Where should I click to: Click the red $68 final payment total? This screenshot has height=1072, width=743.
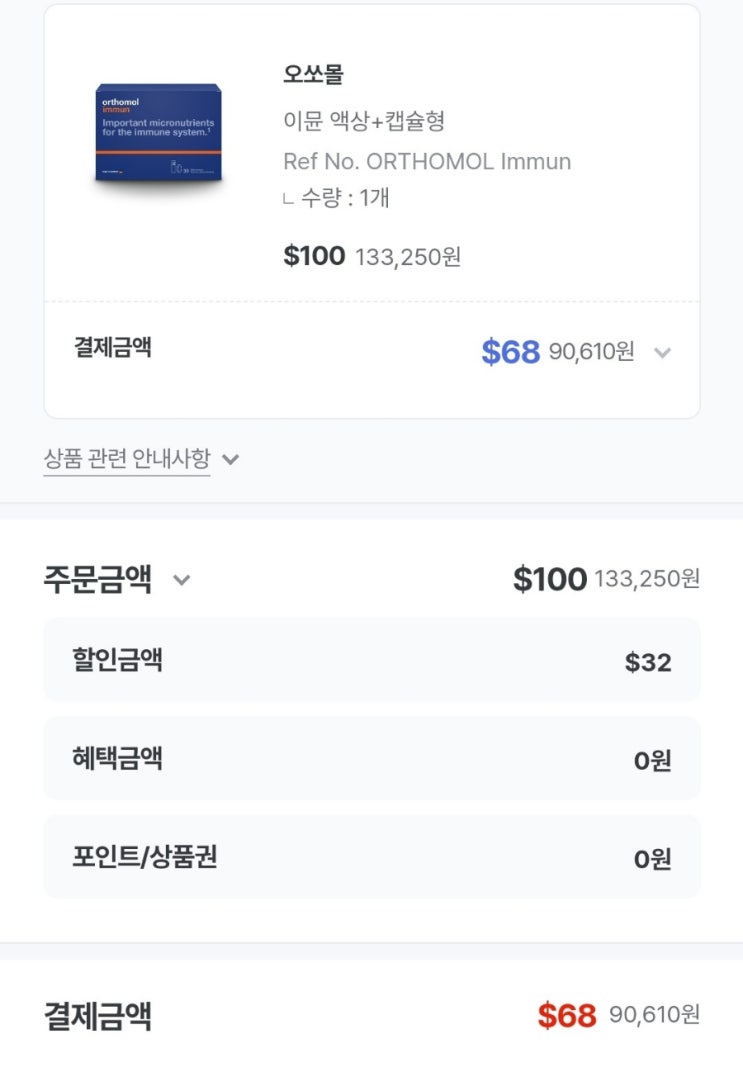point(566,1016)
